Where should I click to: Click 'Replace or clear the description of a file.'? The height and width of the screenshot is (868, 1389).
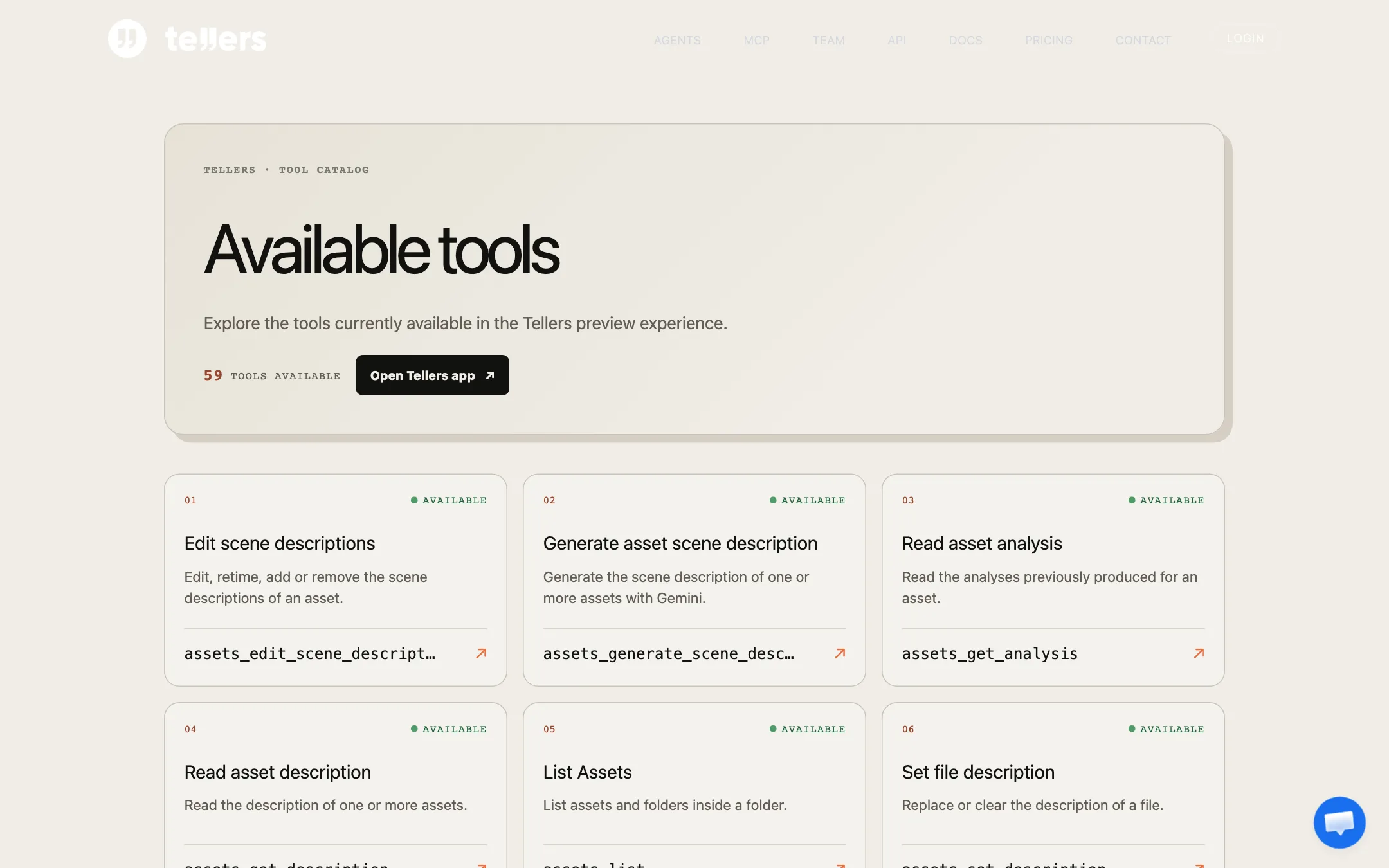point(1033,805)
